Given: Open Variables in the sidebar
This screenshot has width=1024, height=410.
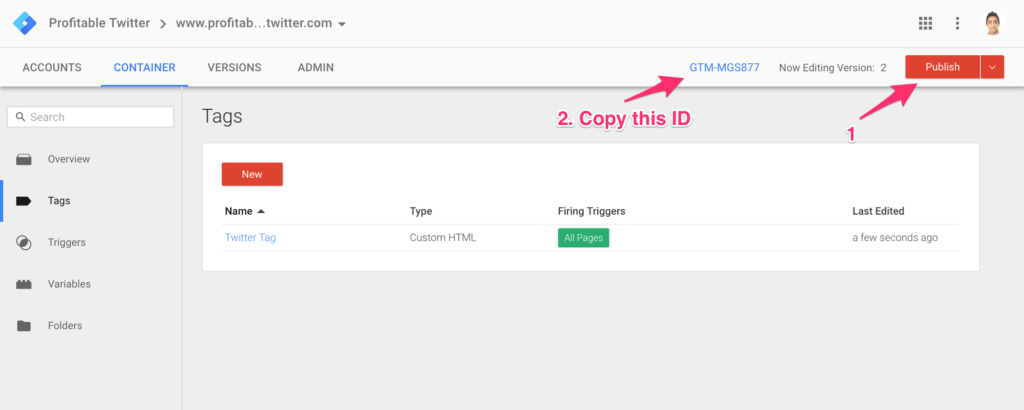Looking at the screenshot, I should click(x=69, y=285).
